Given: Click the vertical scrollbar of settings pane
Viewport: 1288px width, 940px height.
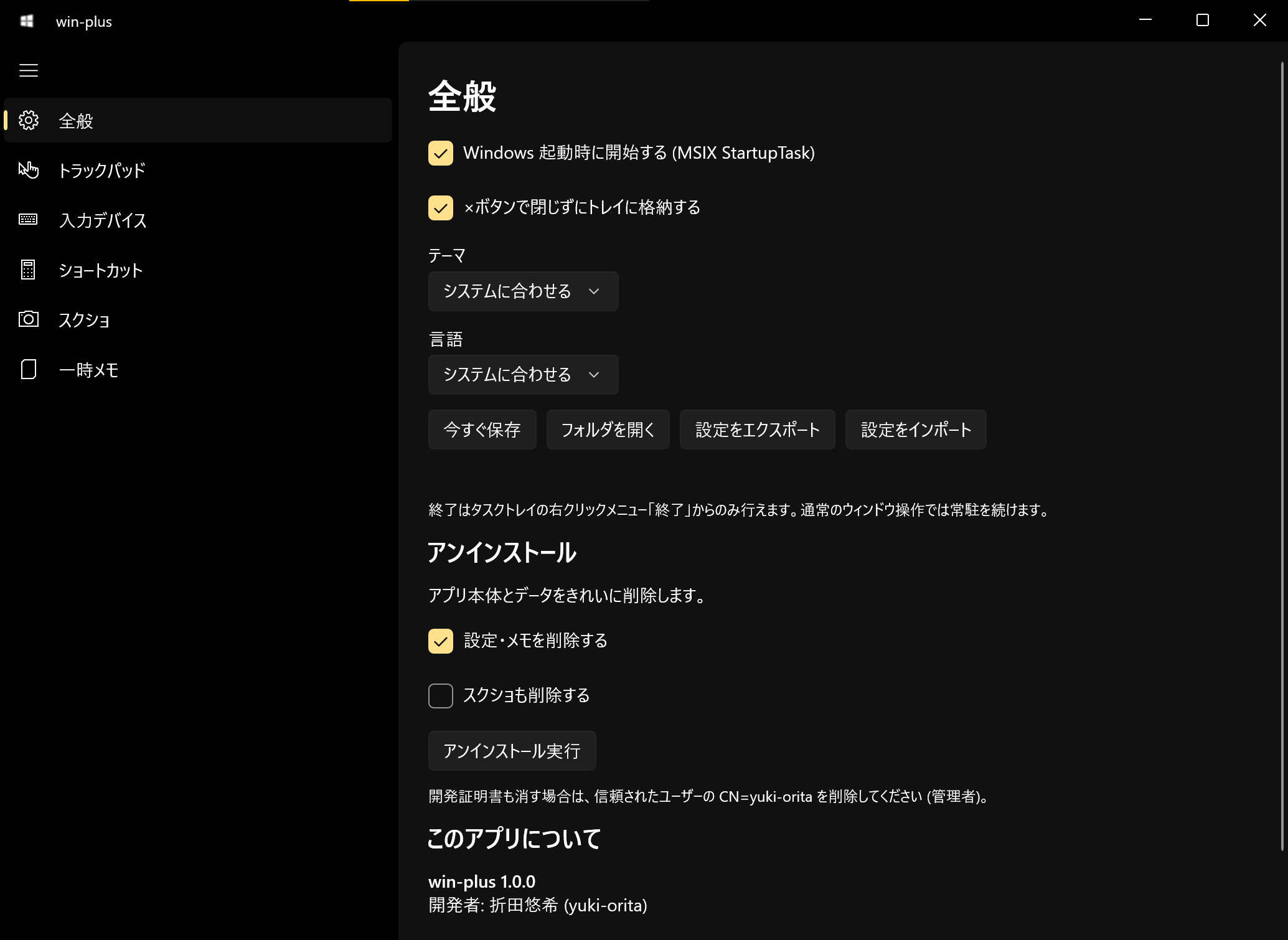Looking at the screenshot, I should 1282,456.
